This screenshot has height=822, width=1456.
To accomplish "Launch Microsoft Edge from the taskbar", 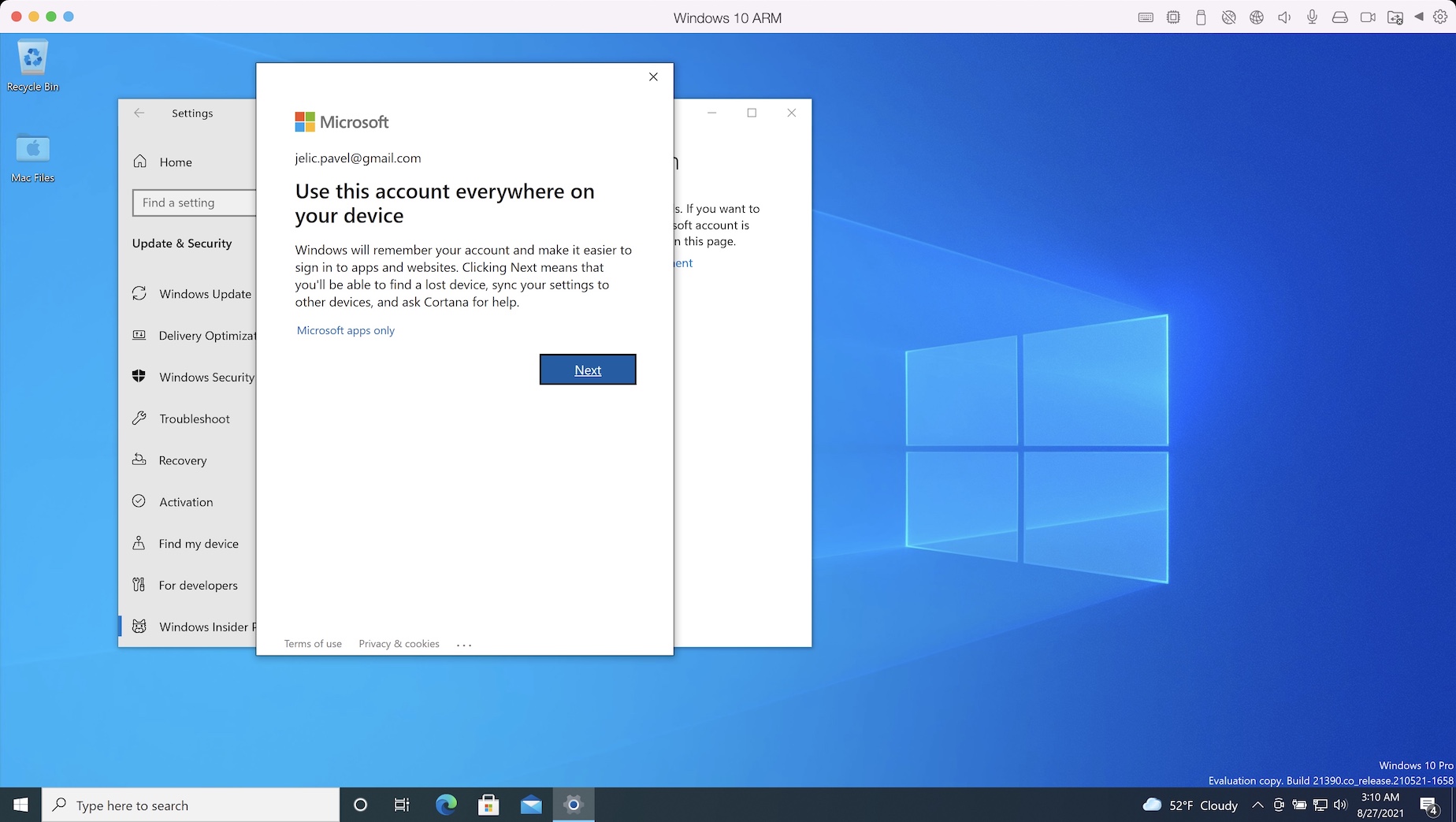I will click(x=446, y=805).
